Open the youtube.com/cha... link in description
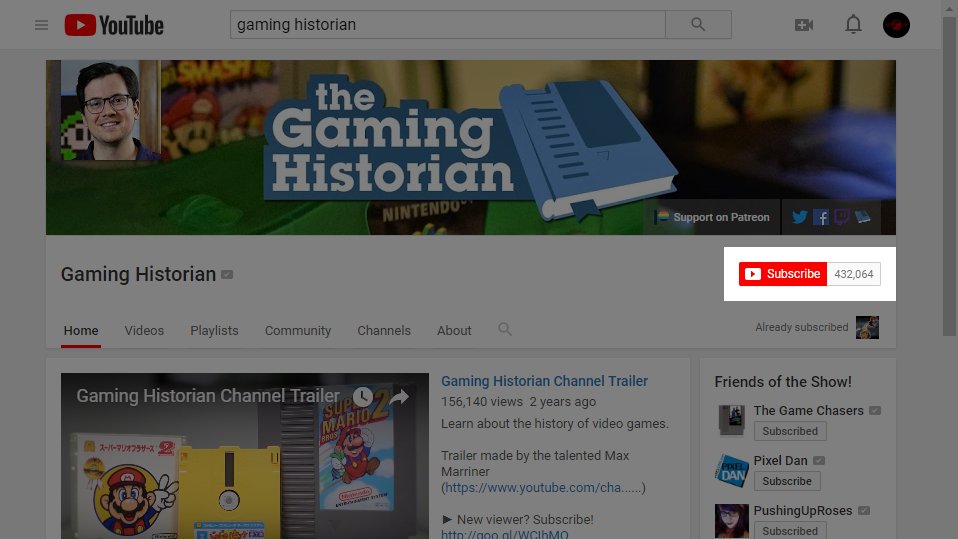Viewport: 958px width, 539px height. [x=543, y=488]
